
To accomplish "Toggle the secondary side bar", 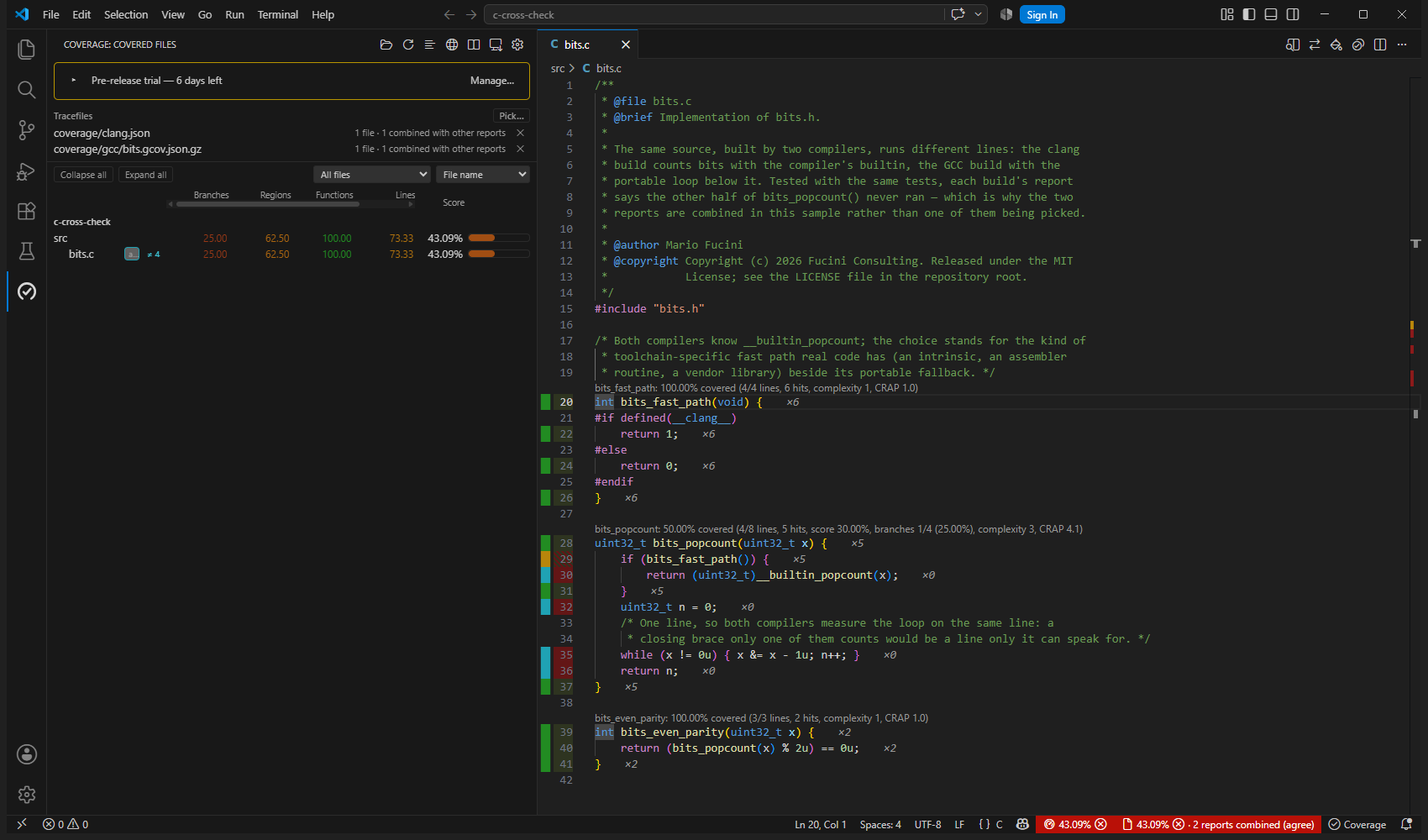I will [x=1293, y=14].
